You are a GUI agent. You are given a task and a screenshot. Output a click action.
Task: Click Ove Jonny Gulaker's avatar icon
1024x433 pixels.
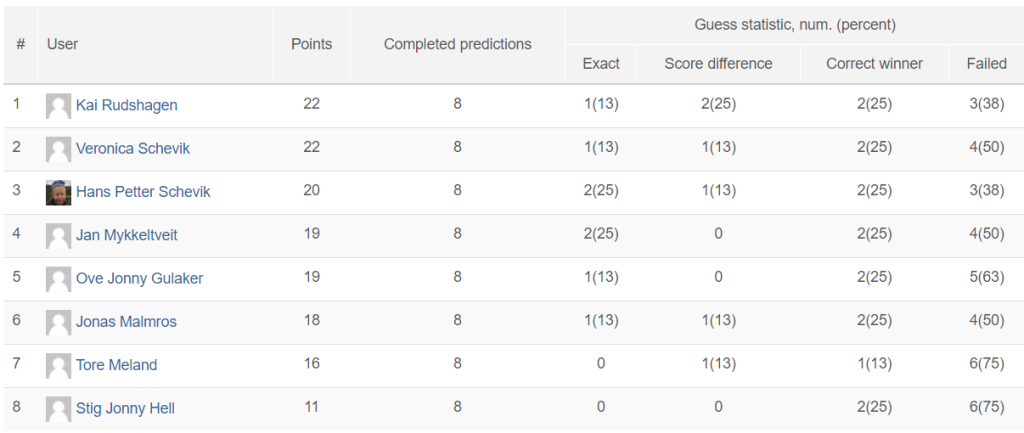(x=58, y=279)
